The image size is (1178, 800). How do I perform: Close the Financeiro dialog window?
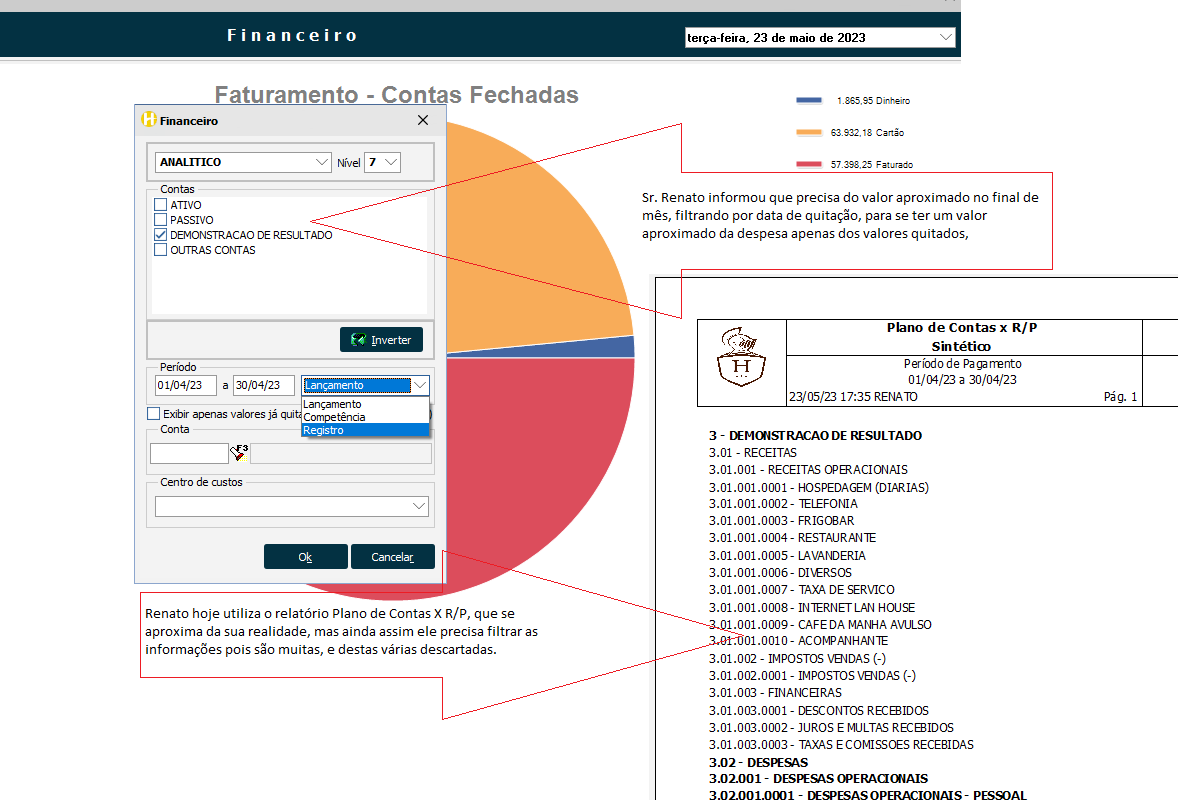423,120
